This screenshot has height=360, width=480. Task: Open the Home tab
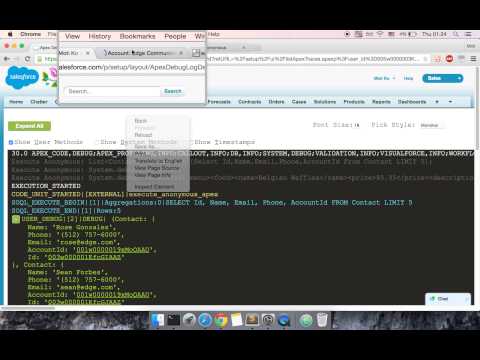tap(16, 102)
